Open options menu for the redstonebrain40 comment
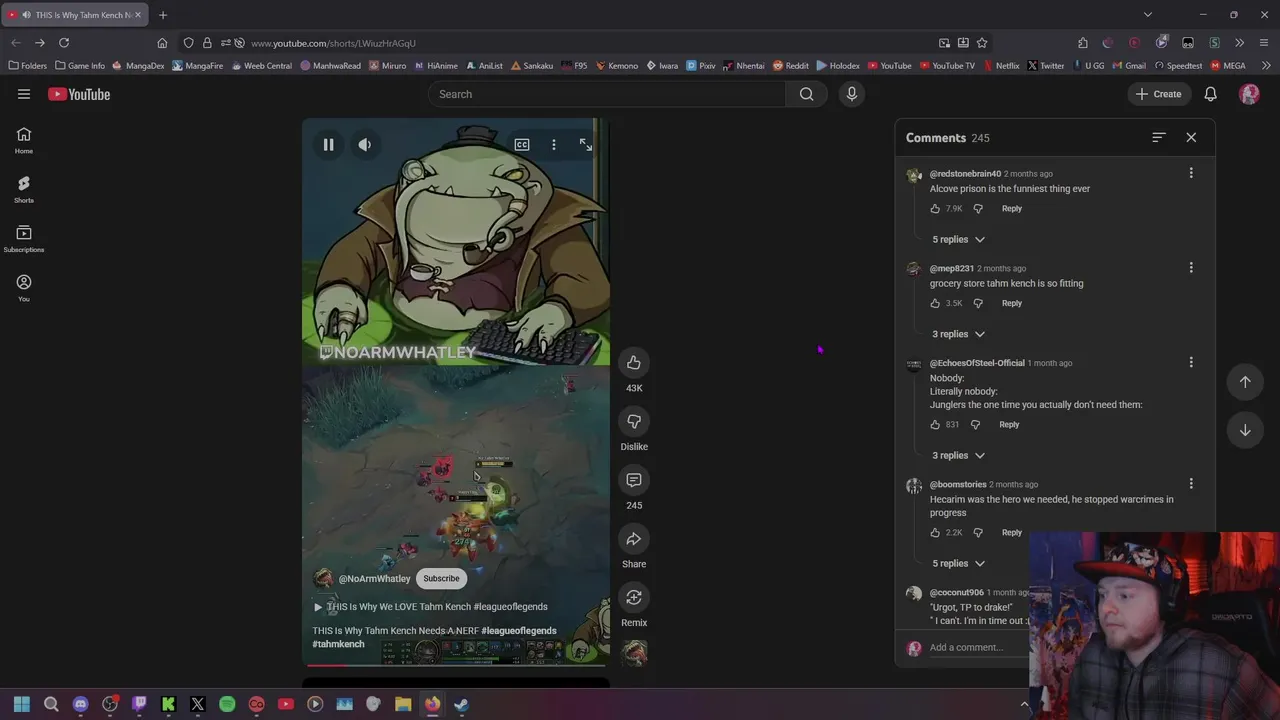The width and height of the screenshot is (1280, 720). 1191,173
